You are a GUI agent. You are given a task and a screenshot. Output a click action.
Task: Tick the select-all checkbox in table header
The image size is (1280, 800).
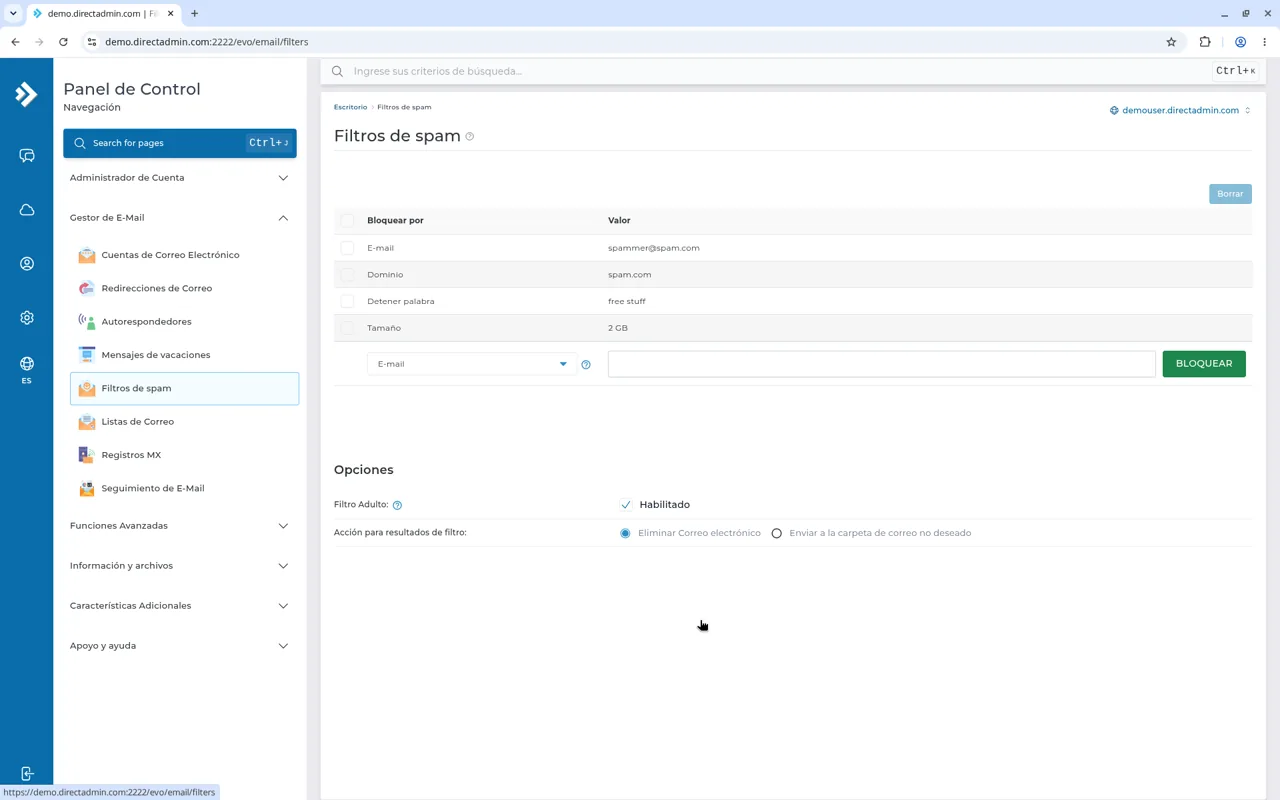(x=347, y=220)
